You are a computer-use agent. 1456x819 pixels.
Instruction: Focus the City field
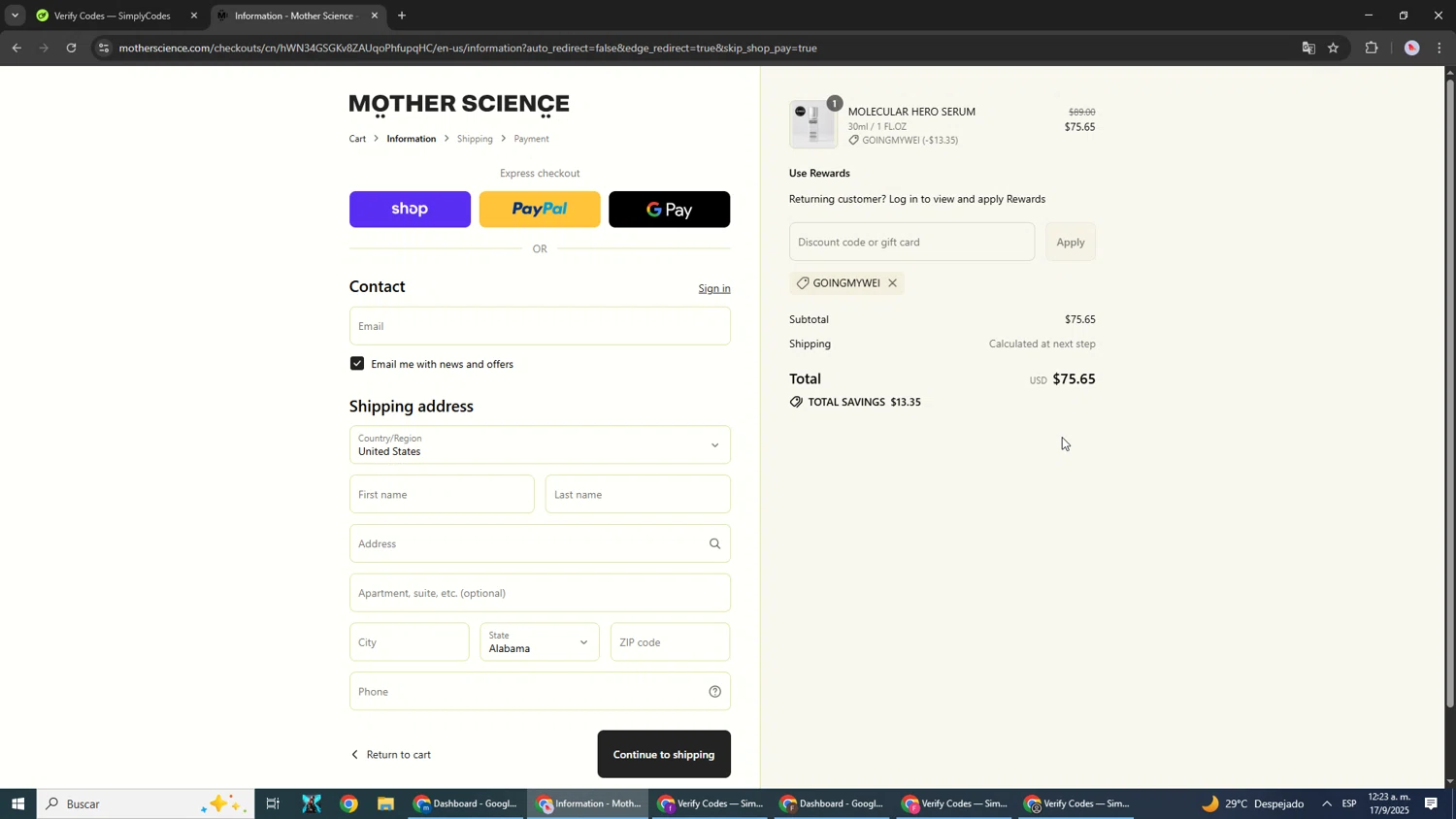[409, 641]
